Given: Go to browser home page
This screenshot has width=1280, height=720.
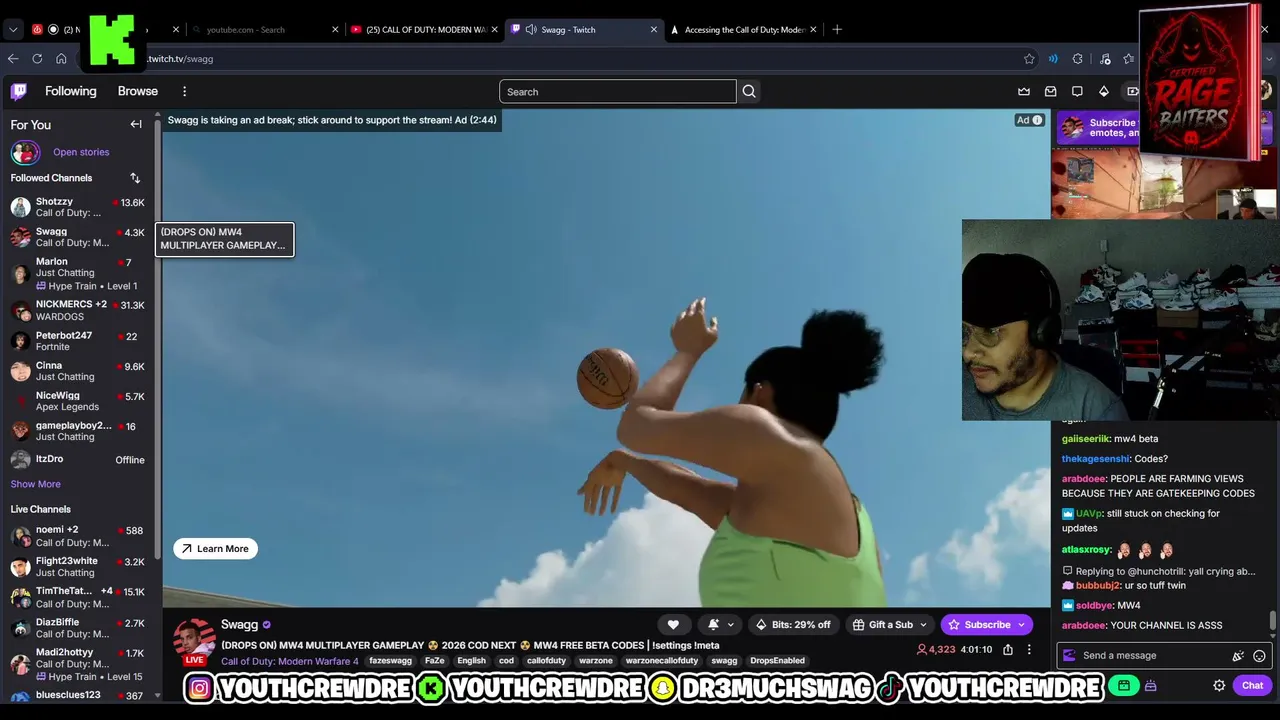Looking at the screenshot, I should point(61,59).
